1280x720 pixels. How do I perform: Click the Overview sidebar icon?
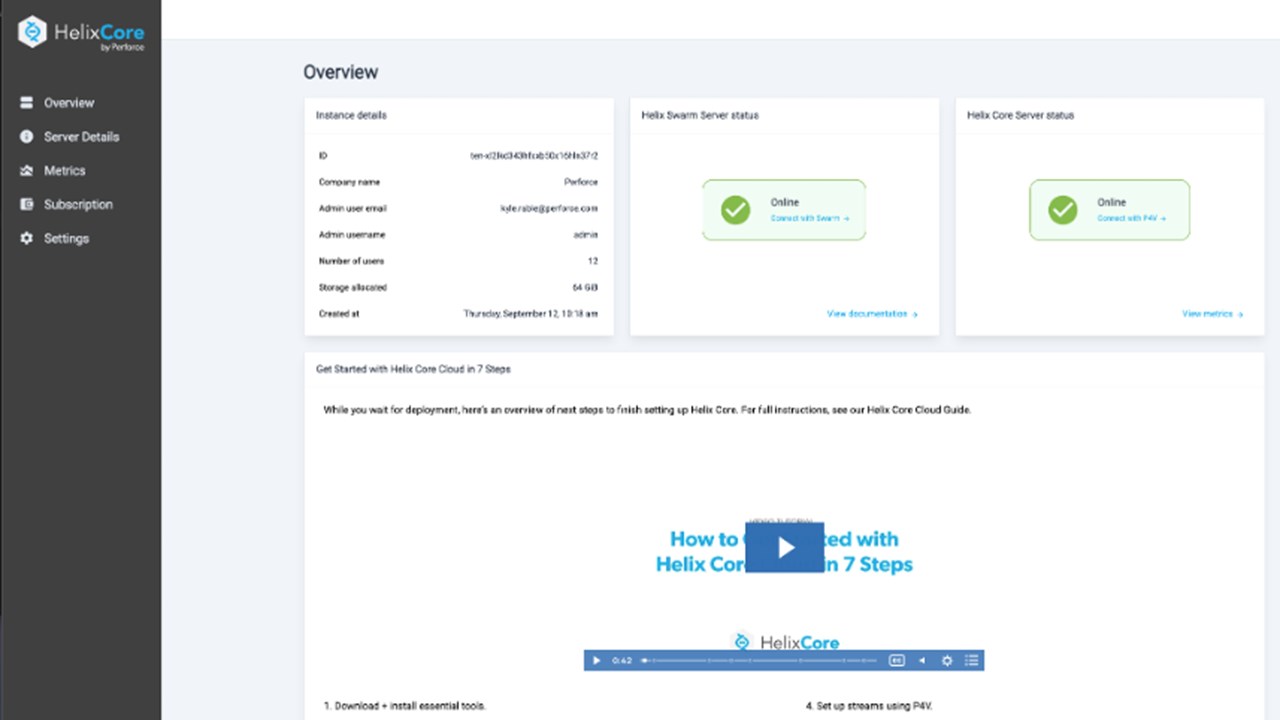[27, 103]
